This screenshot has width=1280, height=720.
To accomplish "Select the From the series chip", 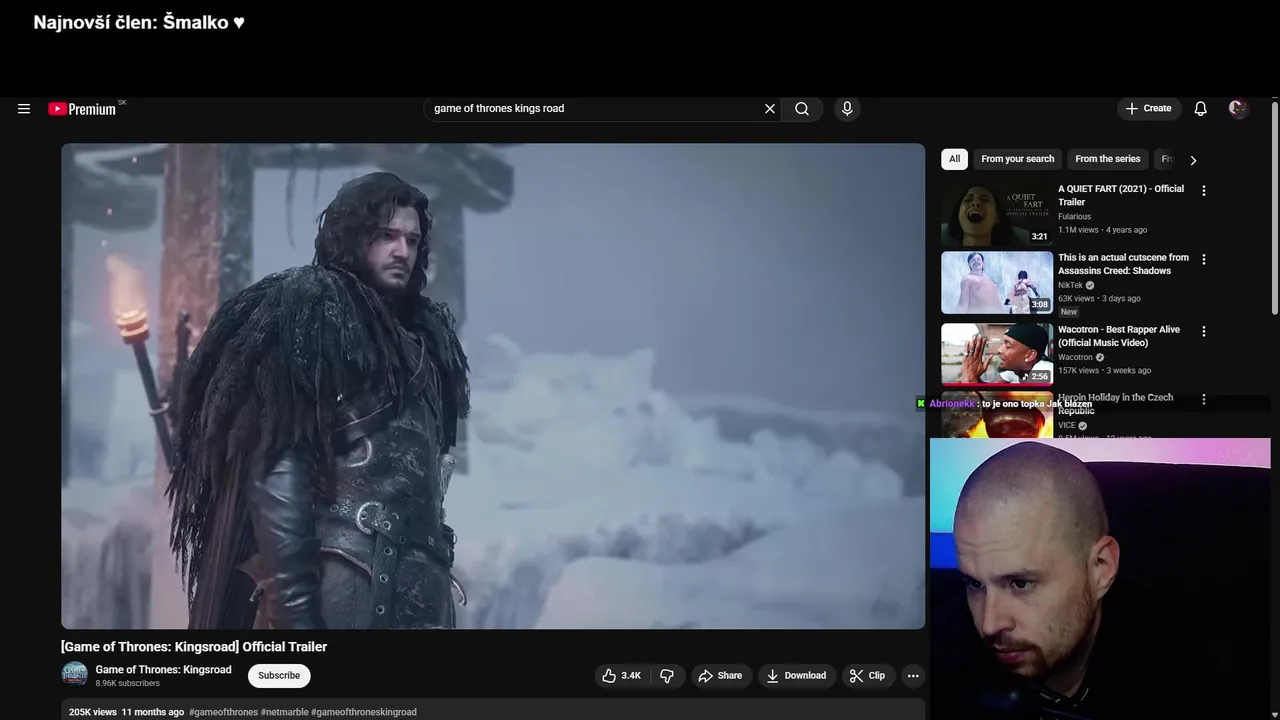I will point(1107,159).
